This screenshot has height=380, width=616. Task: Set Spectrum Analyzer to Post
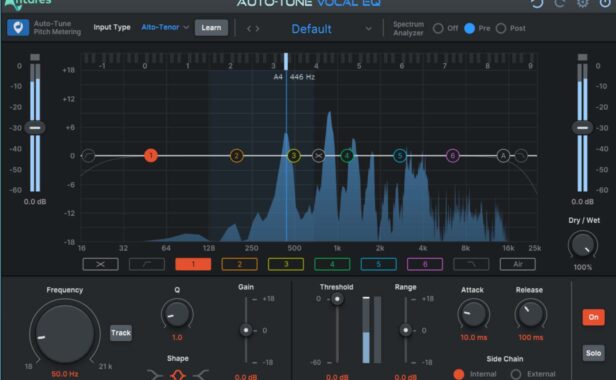pos(501,28)
